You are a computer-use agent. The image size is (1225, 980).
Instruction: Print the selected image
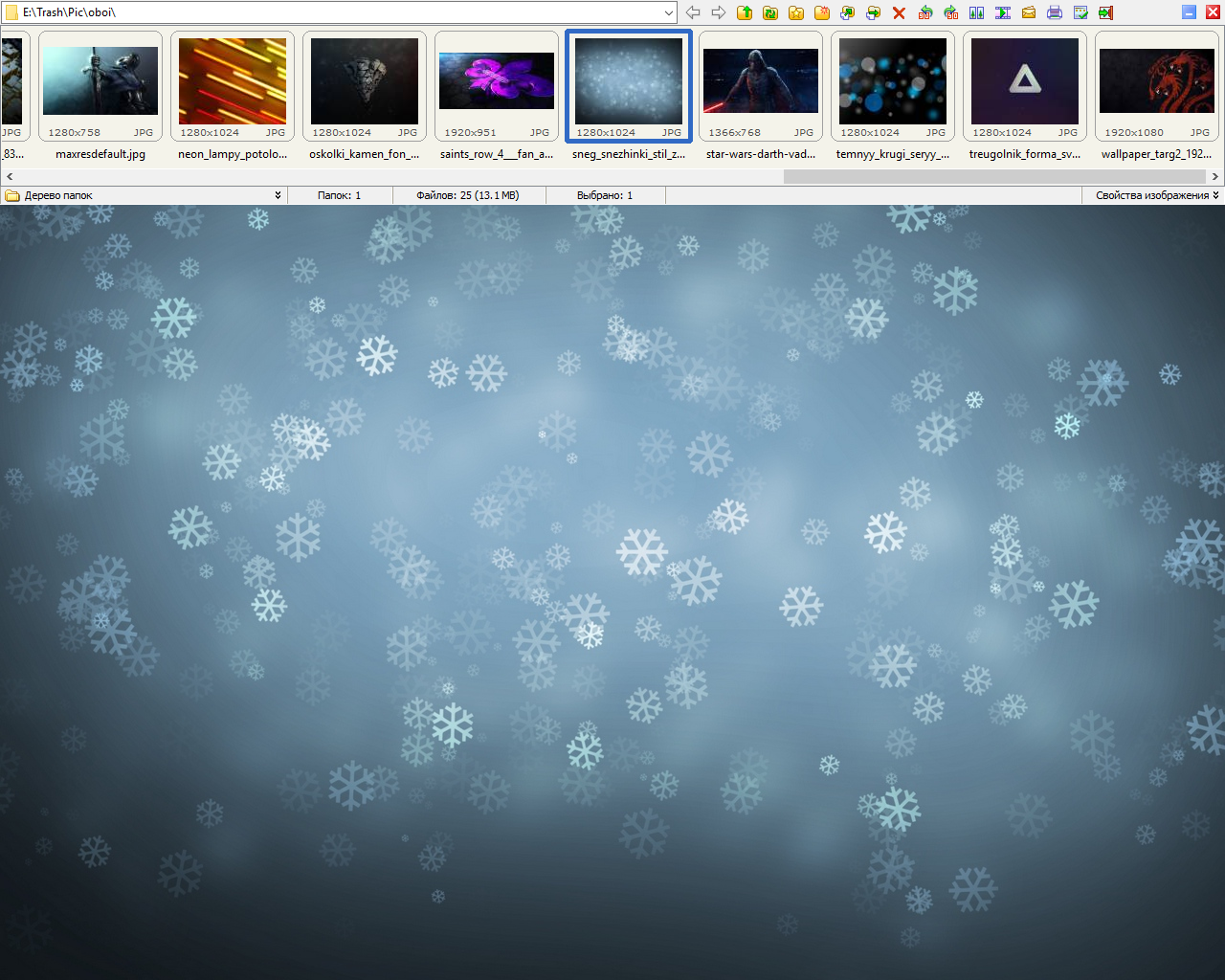[x=1055, y=12]
